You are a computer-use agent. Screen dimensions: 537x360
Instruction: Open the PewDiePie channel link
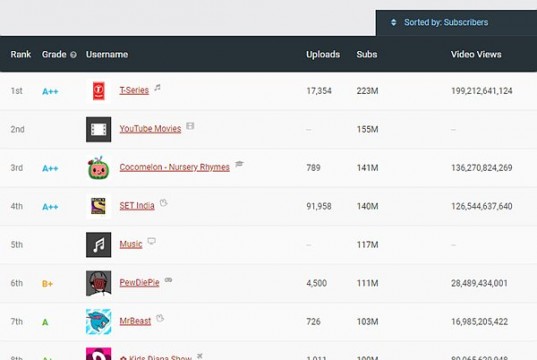(139, 283)
